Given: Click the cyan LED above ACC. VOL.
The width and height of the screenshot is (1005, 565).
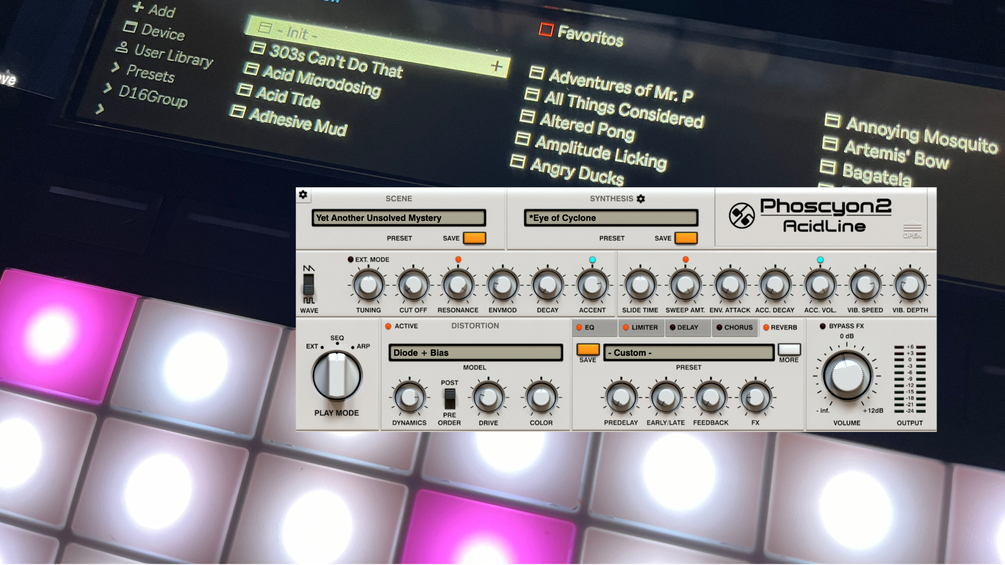Looking at the screenshot, I should [x=820, y=259].
